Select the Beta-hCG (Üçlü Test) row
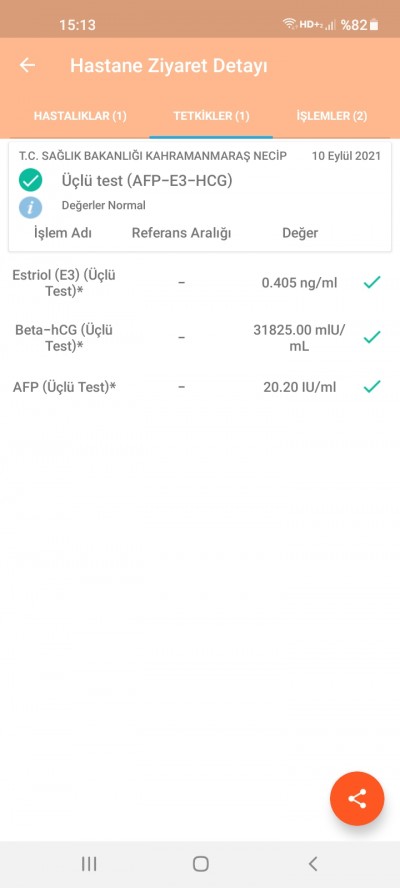 pos(200,338)
